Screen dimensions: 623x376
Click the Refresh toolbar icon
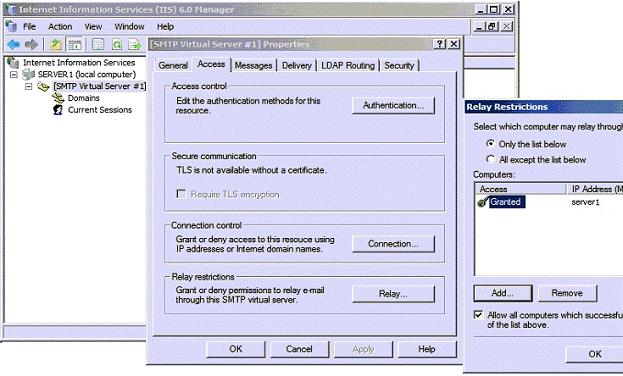(116, 45)
